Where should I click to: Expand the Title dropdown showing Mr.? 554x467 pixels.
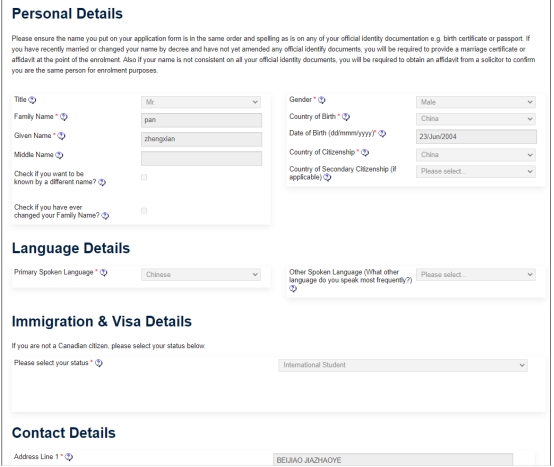coord(201,102)
